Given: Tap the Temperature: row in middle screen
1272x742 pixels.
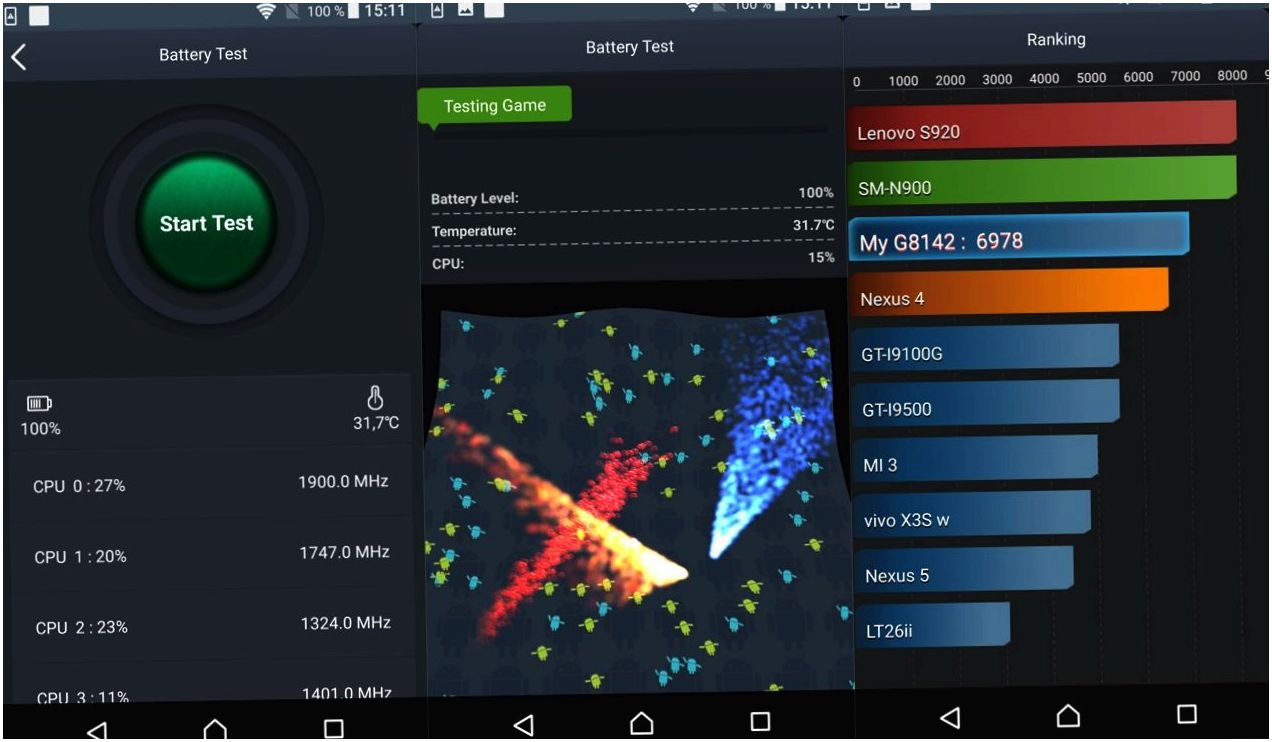Looking at the screenshot, I should click(632, 229).
